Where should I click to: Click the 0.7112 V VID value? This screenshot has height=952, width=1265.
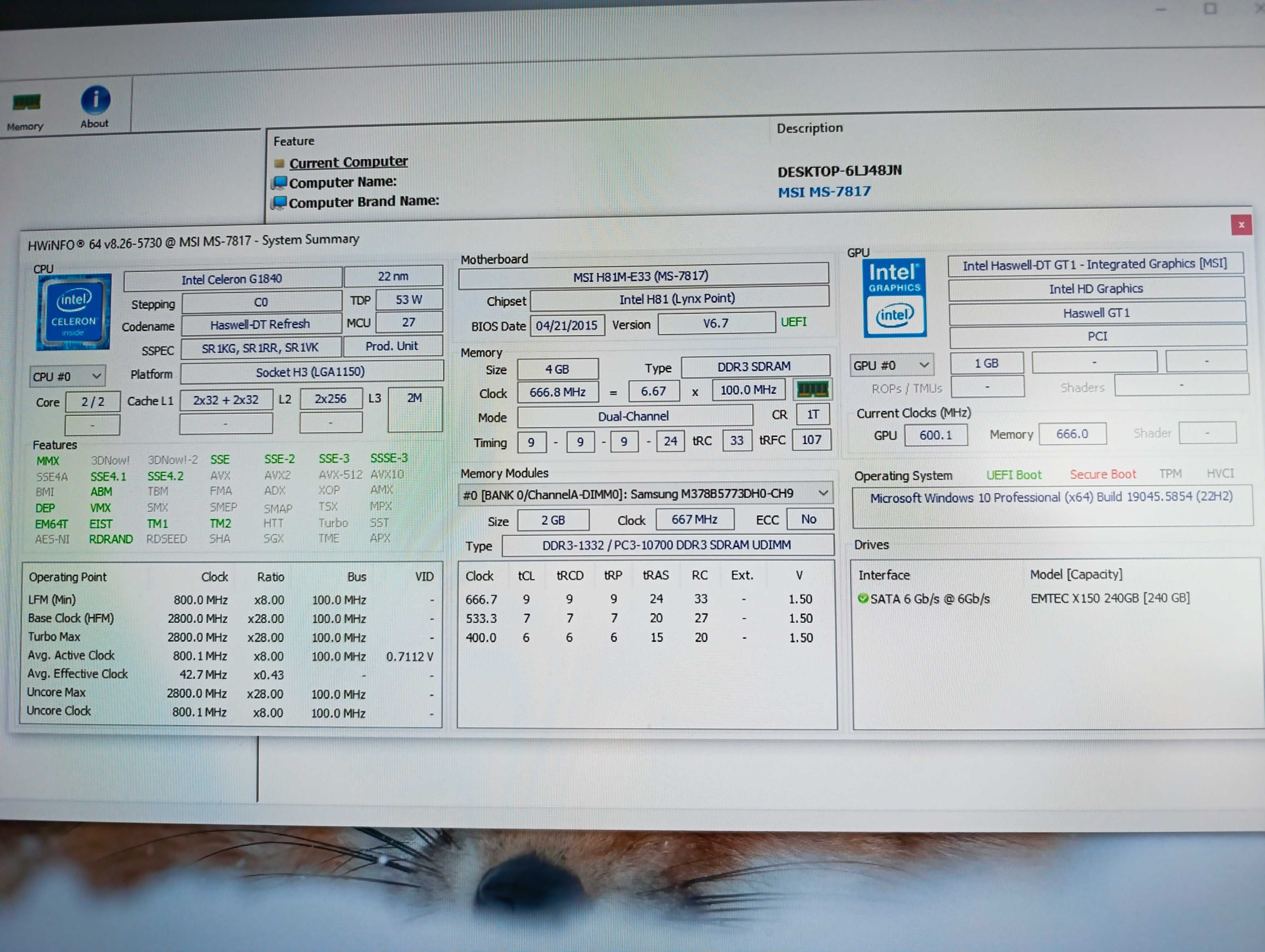tap(410, 657)
